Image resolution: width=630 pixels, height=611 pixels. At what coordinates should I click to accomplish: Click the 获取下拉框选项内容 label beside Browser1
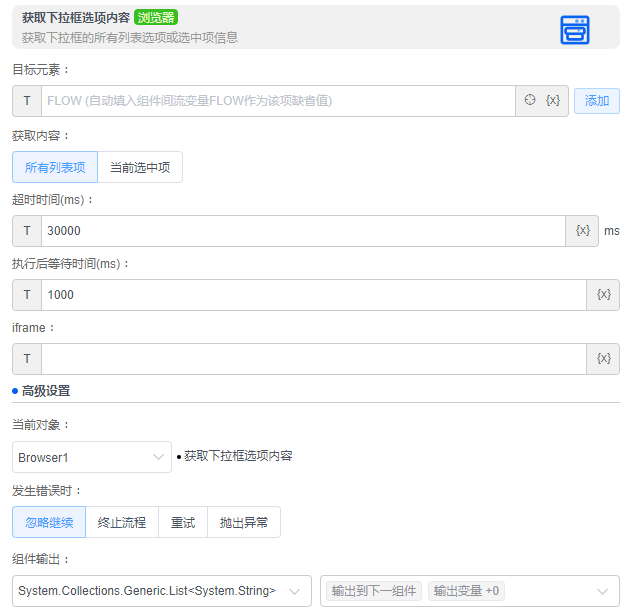coord(238,456)
